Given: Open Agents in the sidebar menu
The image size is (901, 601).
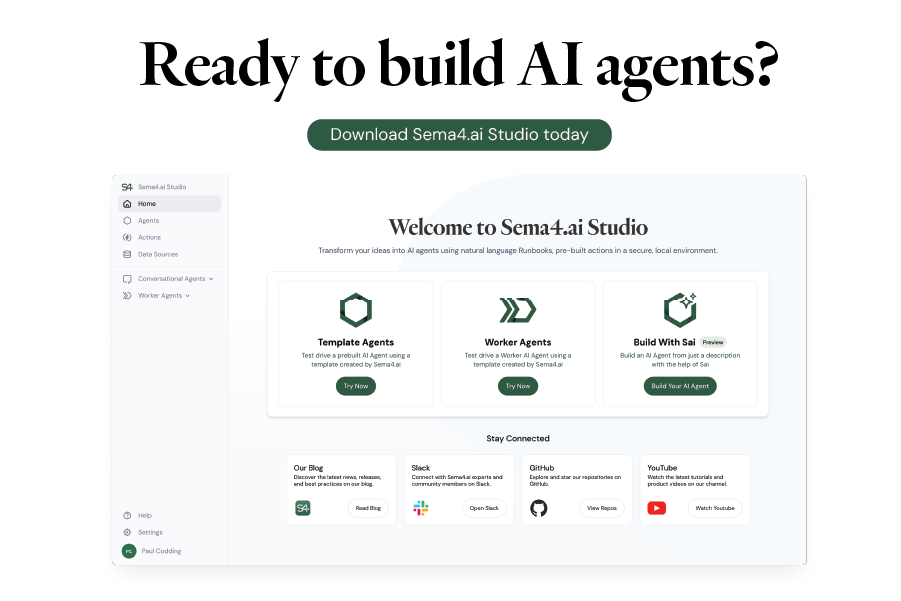Looking at the screenshot, I should point(170,221).
